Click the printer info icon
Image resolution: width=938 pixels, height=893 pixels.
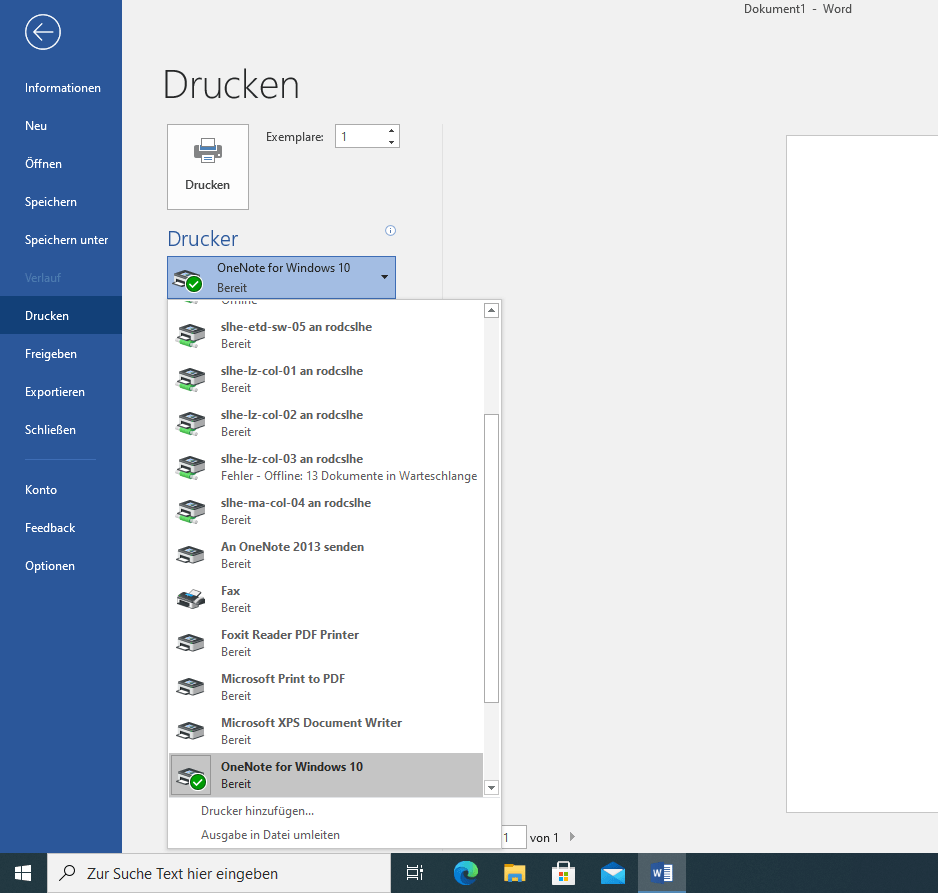pyautogui.click(x=391, y=231)
